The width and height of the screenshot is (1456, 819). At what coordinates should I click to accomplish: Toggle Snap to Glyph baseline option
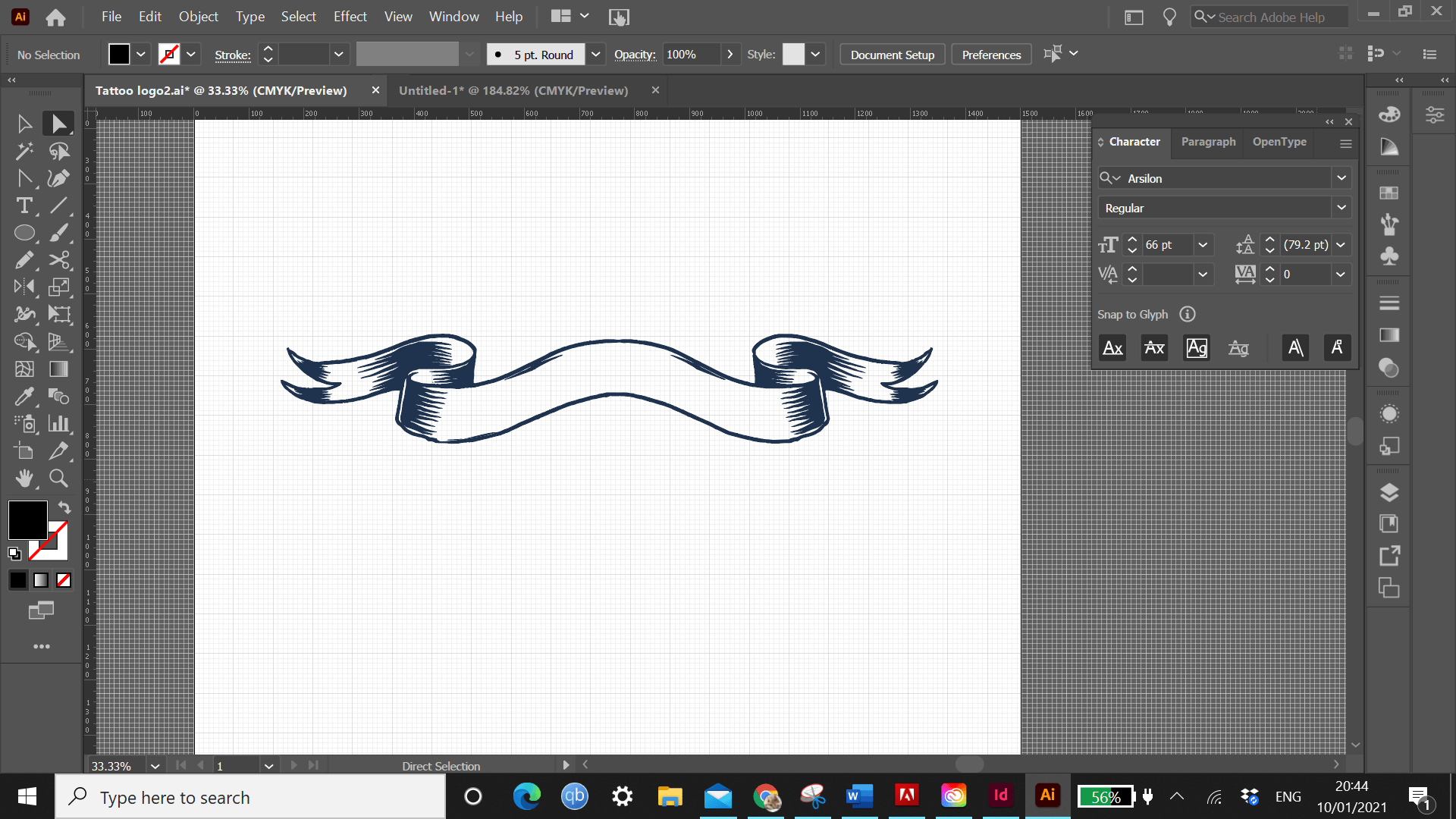[1112, 348]
